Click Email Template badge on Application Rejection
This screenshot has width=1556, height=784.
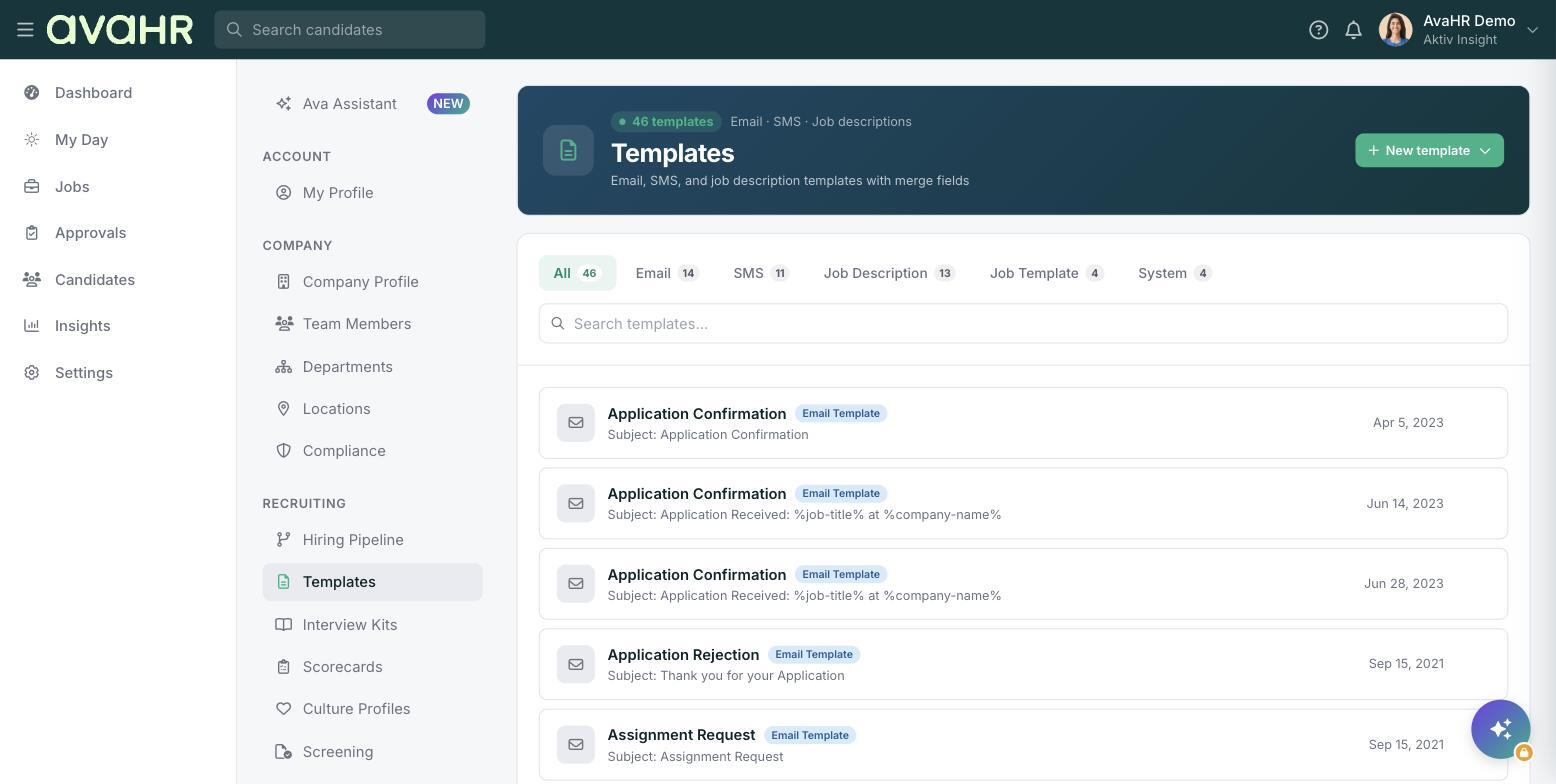pyautogui.click(x=814, y=655)
